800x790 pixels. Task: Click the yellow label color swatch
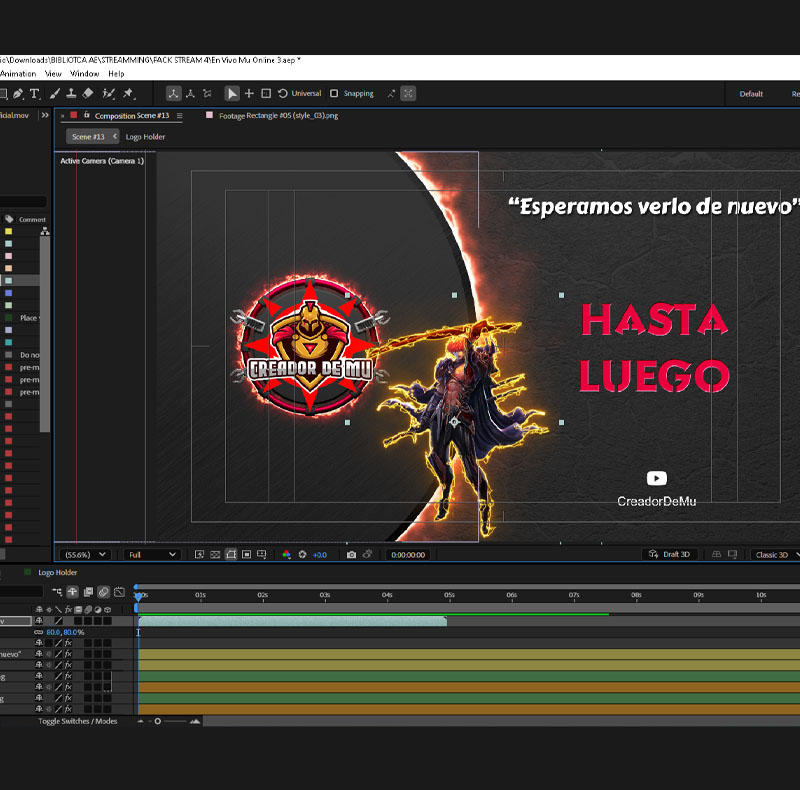tap(9, 231)
